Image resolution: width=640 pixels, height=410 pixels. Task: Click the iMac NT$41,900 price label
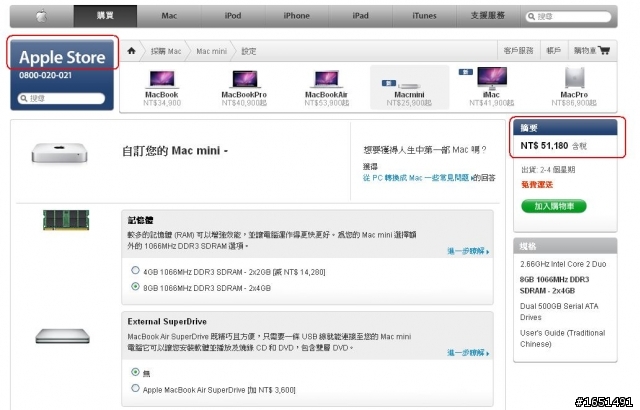pyautogui.click(x=491, y=103)
